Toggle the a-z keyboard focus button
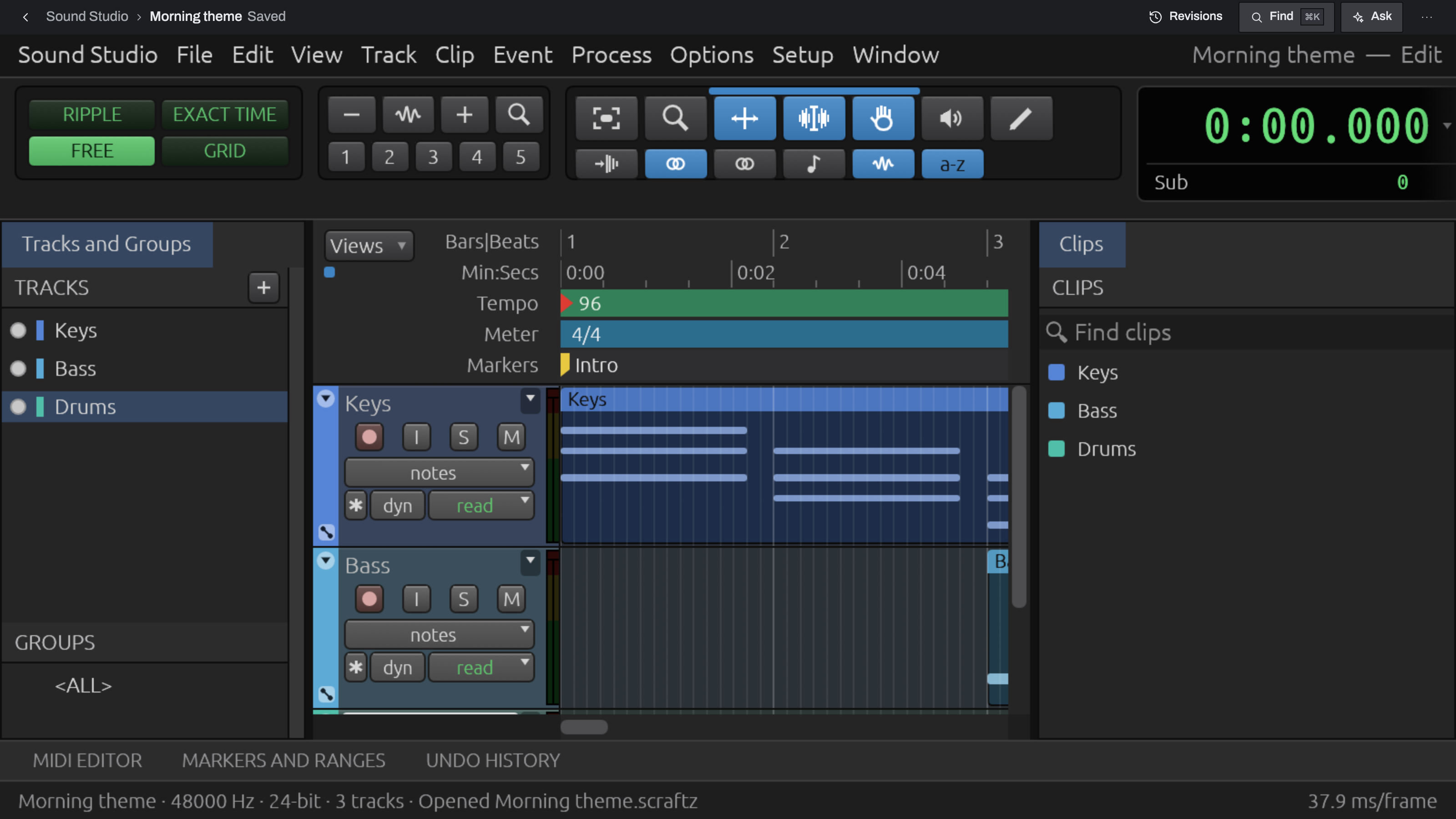The height and width of the screenshot is (819, 1456). [952, 164]
